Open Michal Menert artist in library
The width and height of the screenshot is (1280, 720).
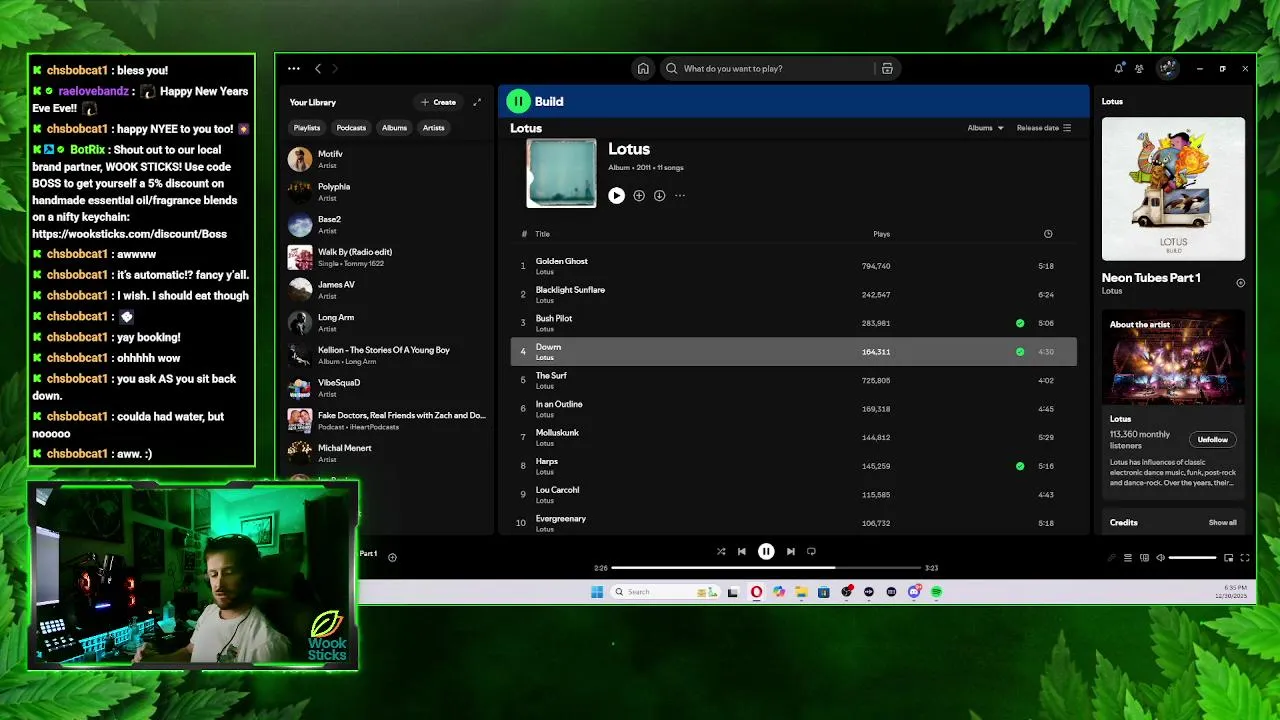386,453
